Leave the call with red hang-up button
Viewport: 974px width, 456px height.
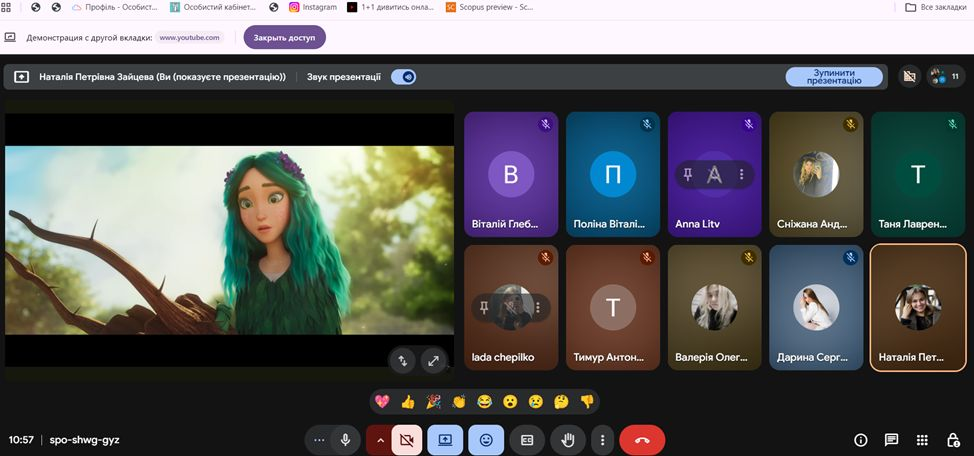point(642,440)
